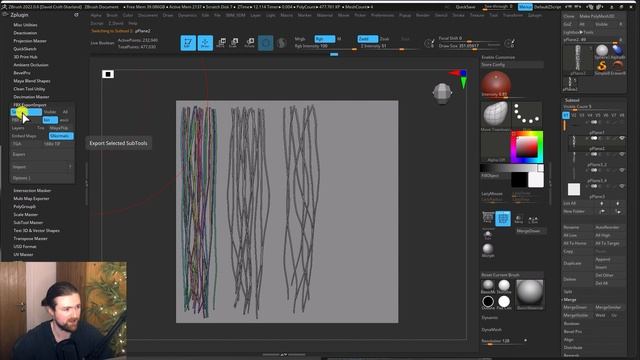Image resolution: width=640 pixels, height=360 pixels.
Task: Open the Document menu
Action: (148, 15)
